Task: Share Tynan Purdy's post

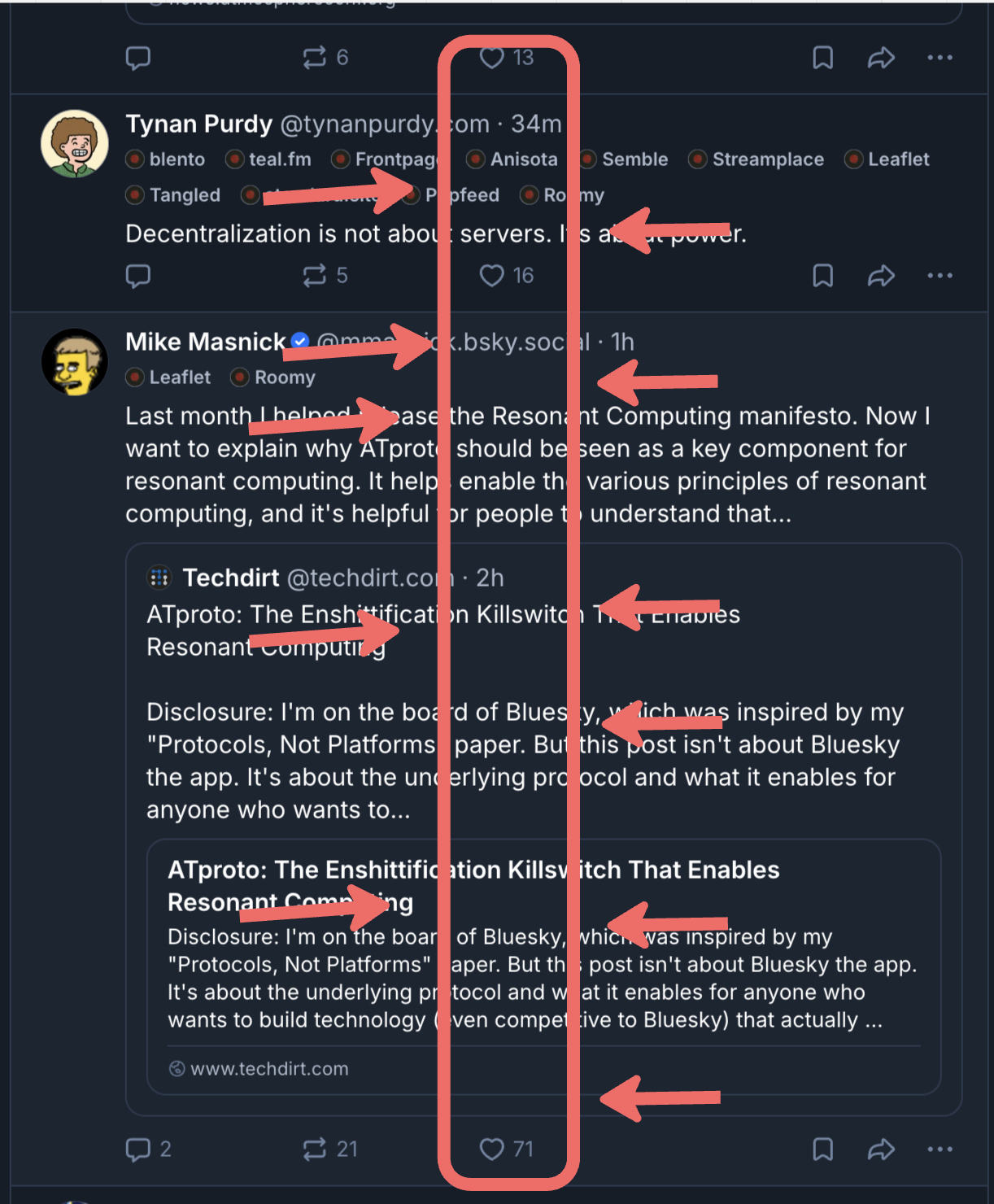Action: [x=881, y=276]
